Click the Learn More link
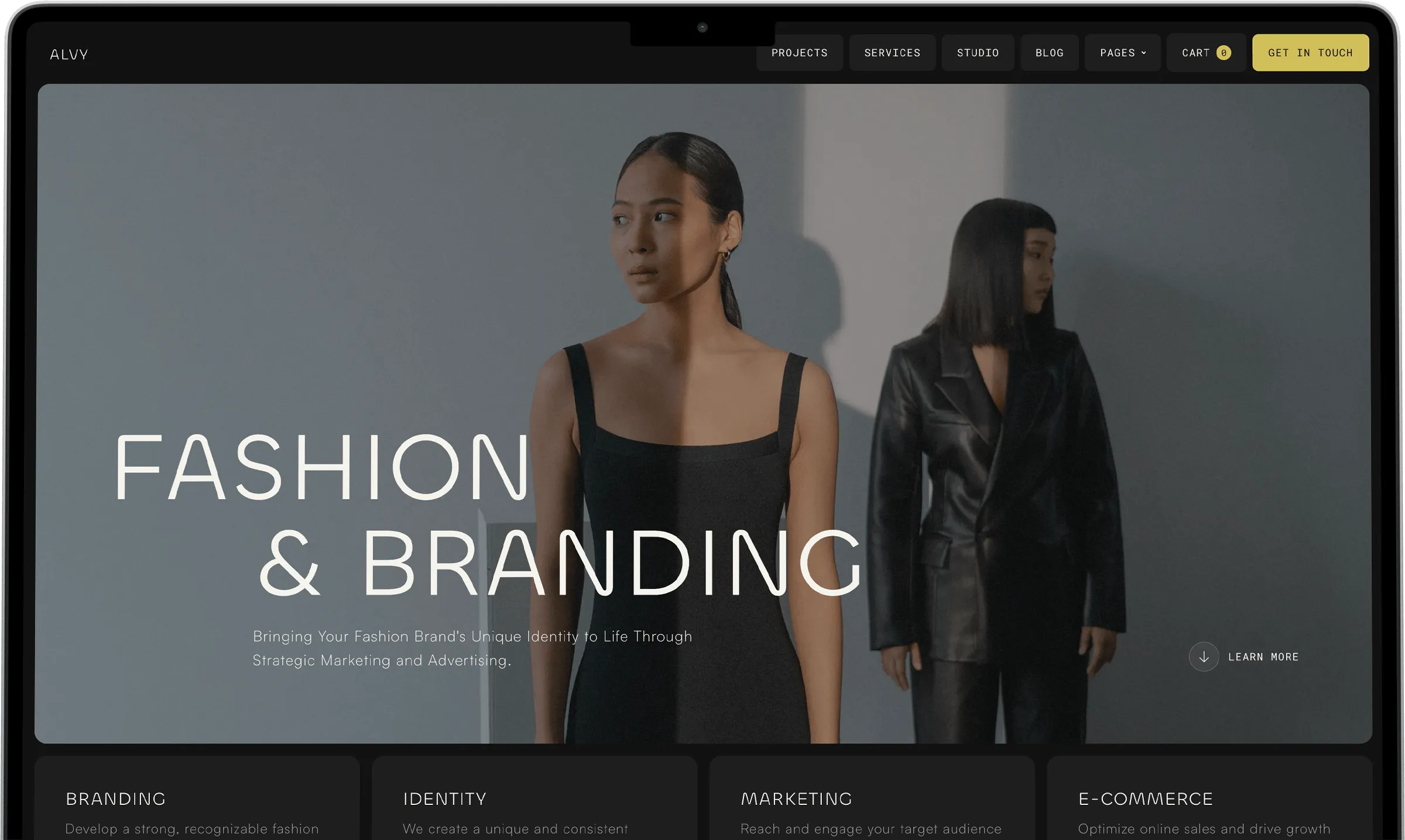Screen dimensions: 1405x840 coord(1263,657)
